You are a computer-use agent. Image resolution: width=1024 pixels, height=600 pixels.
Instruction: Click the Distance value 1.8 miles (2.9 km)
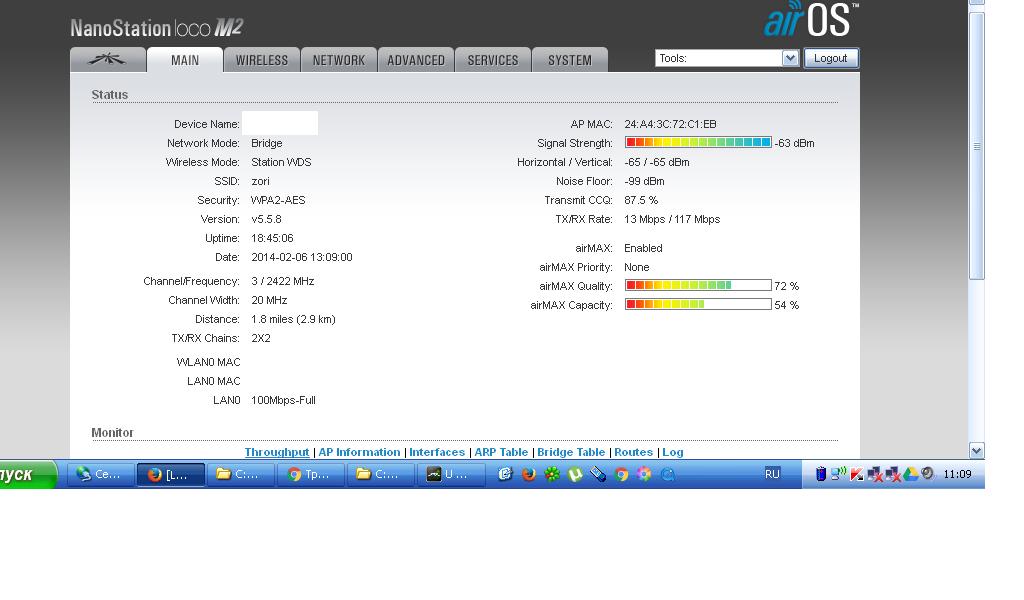click(x=293, y=319)
